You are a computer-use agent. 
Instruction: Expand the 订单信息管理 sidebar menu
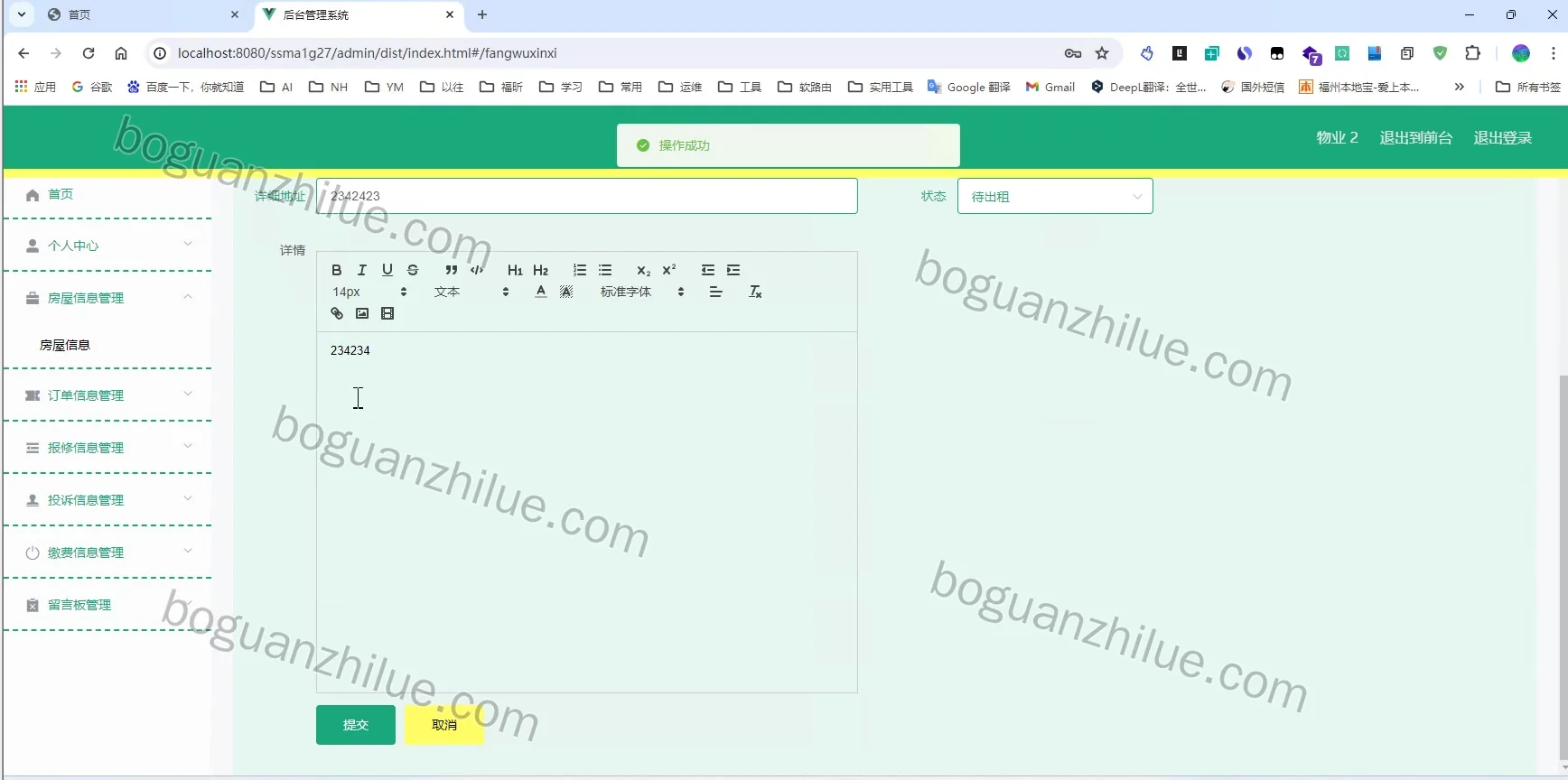click(x=107, y=395)
